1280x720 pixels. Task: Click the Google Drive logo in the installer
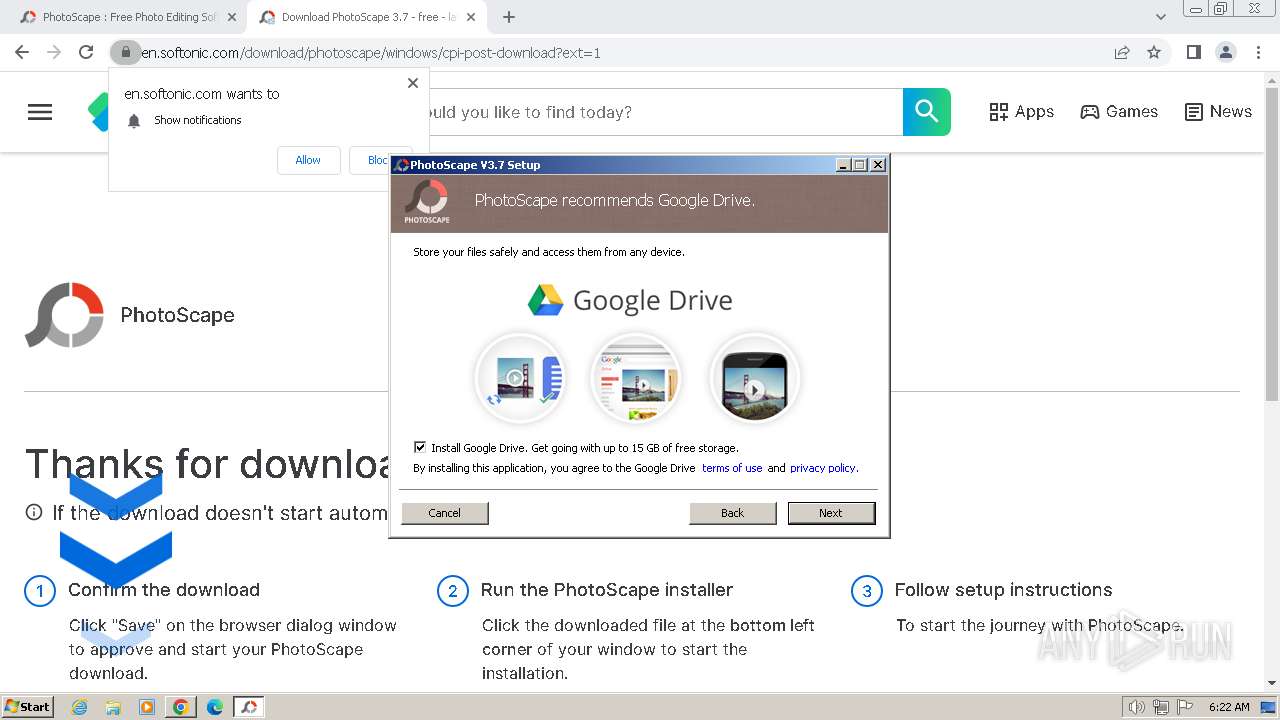click(630, 300)
